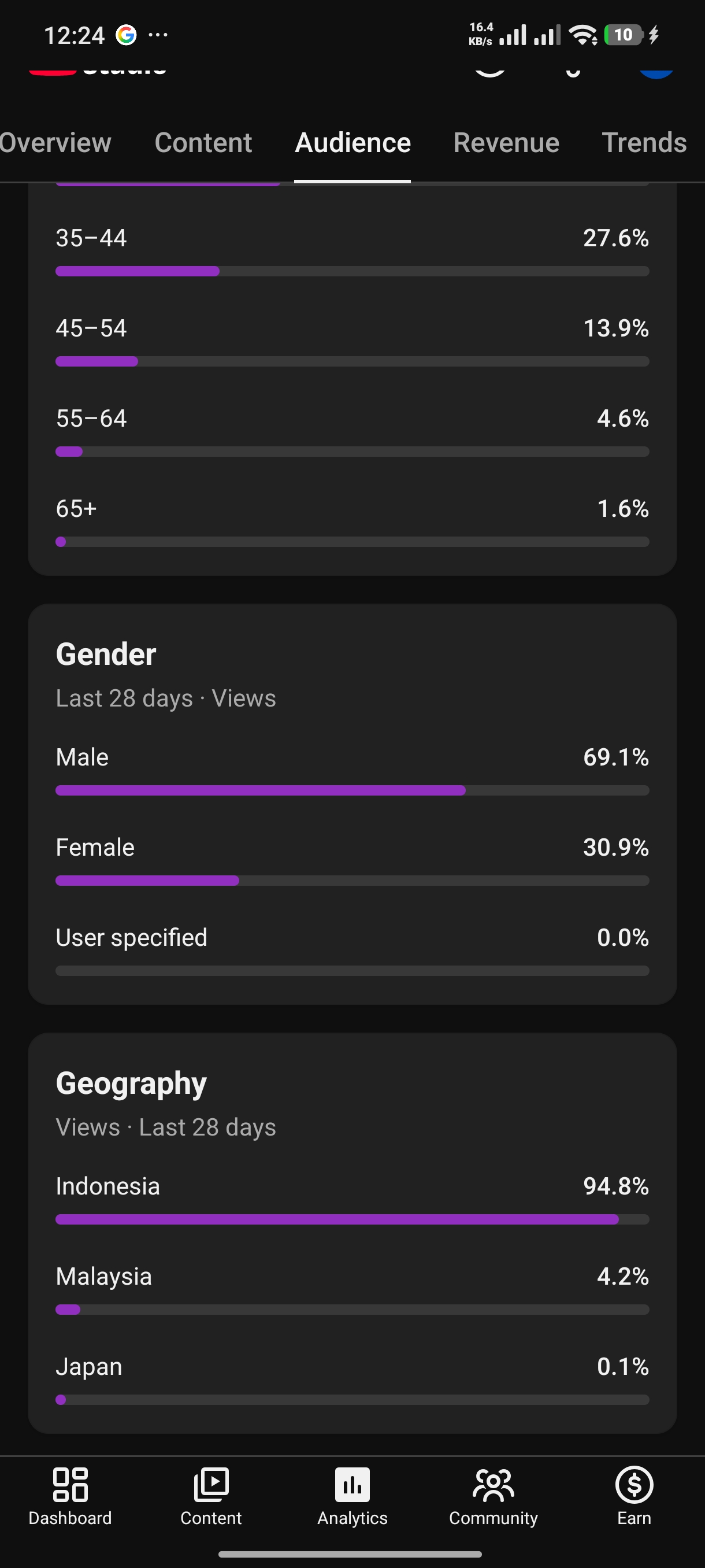Select the Malaysia geography row
Viewport: 705px width, 1568px height.
click(352, 1289)
